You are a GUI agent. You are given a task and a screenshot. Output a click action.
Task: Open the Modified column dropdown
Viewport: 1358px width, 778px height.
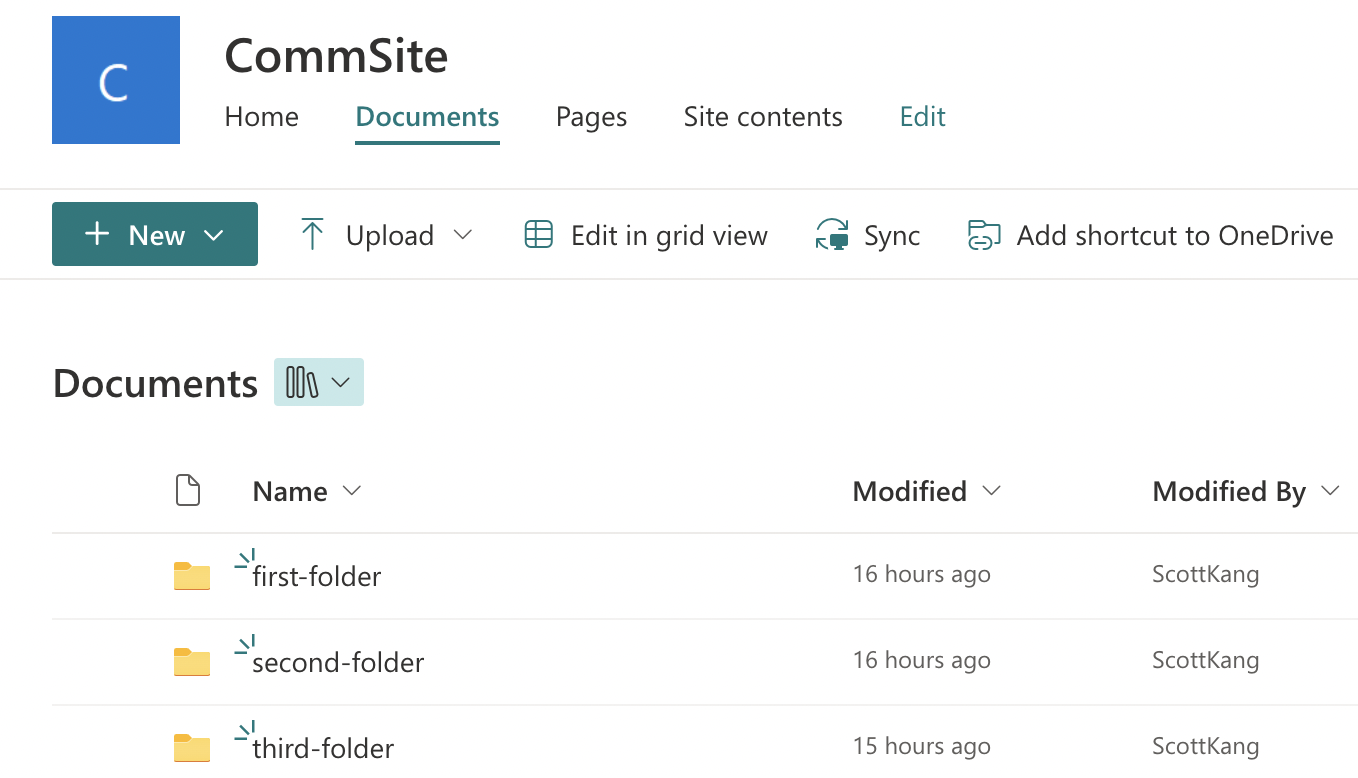991,491
